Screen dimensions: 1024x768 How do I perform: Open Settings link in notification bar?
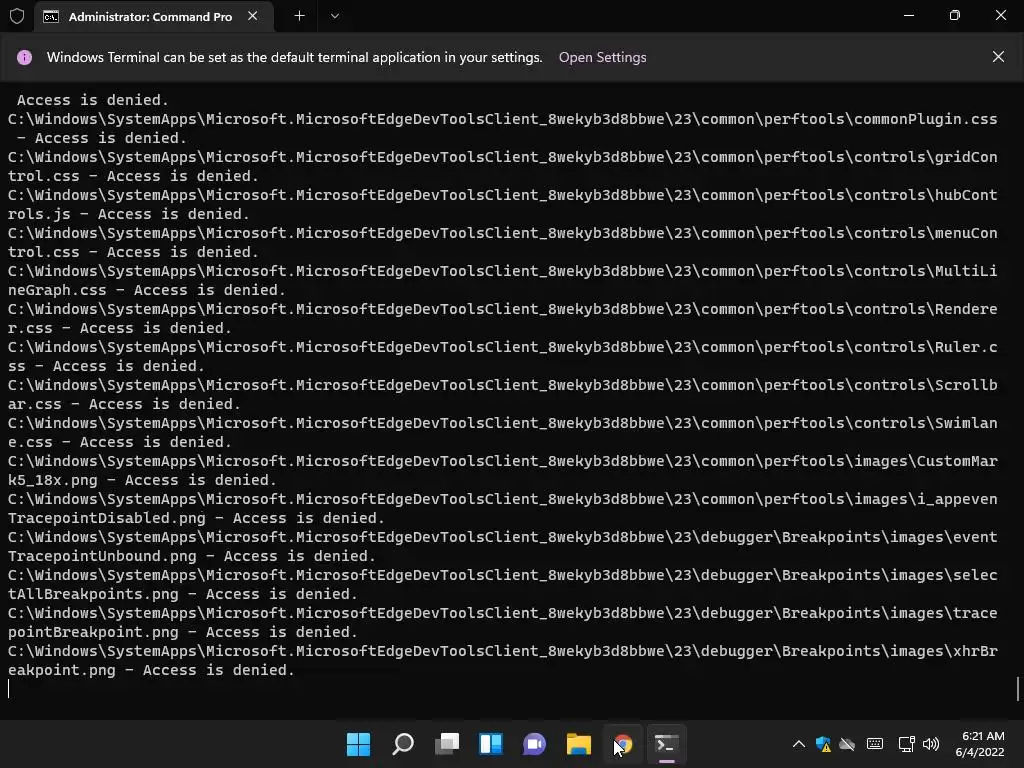[x=602, y=57]
